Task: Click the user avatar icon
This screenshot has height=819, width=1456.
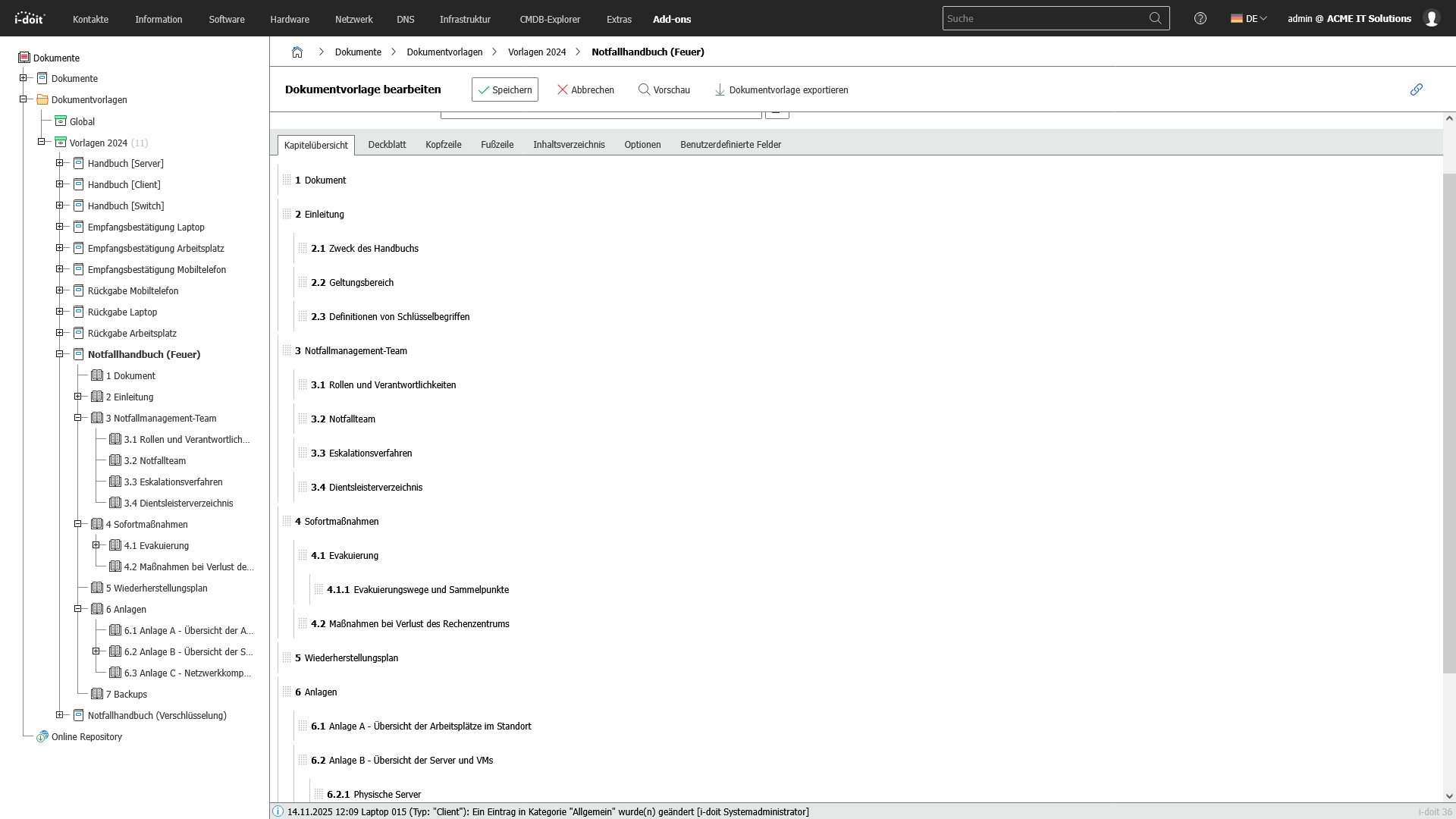Action: pos(1431,18)
